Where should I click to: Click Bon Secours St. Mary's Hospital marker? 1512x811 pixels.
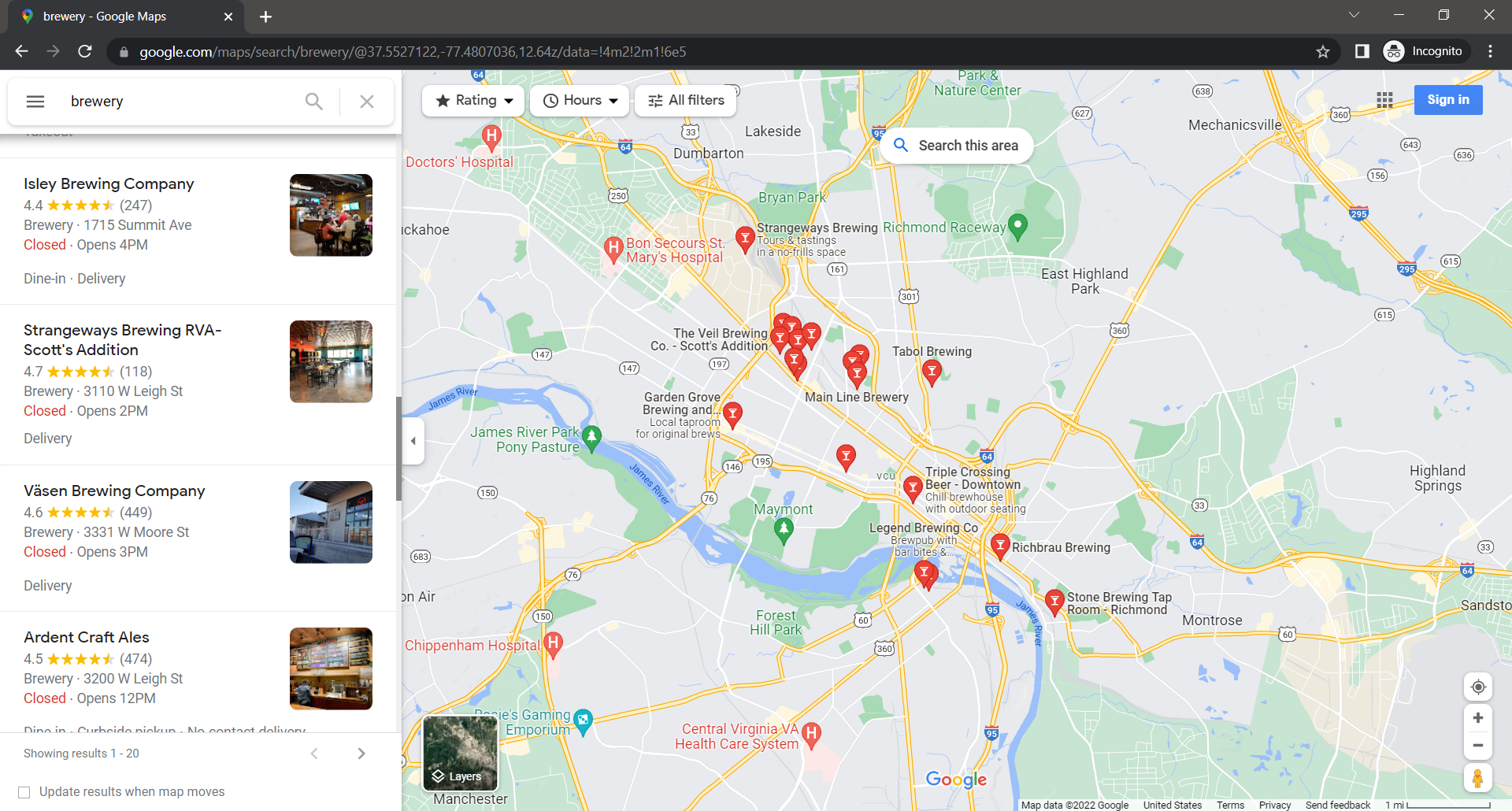coord(613,250)
